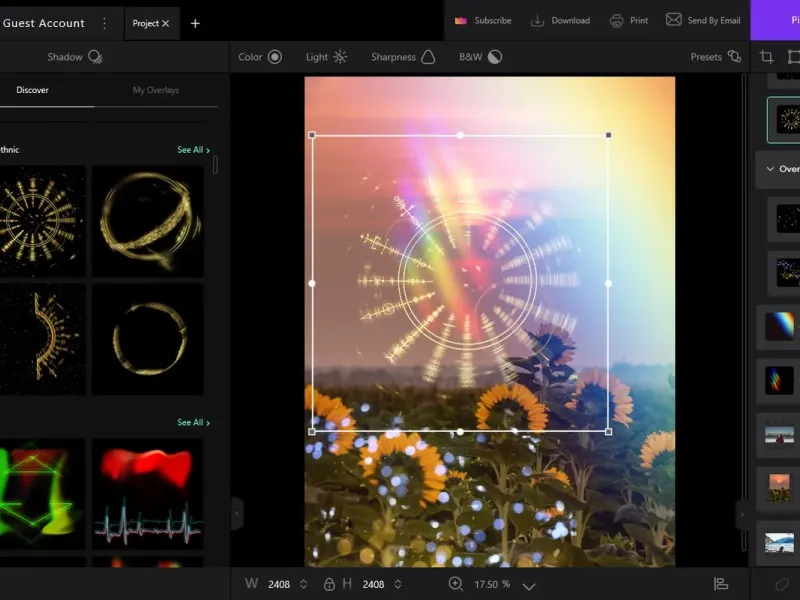Switch to the Discover tab

32,90
